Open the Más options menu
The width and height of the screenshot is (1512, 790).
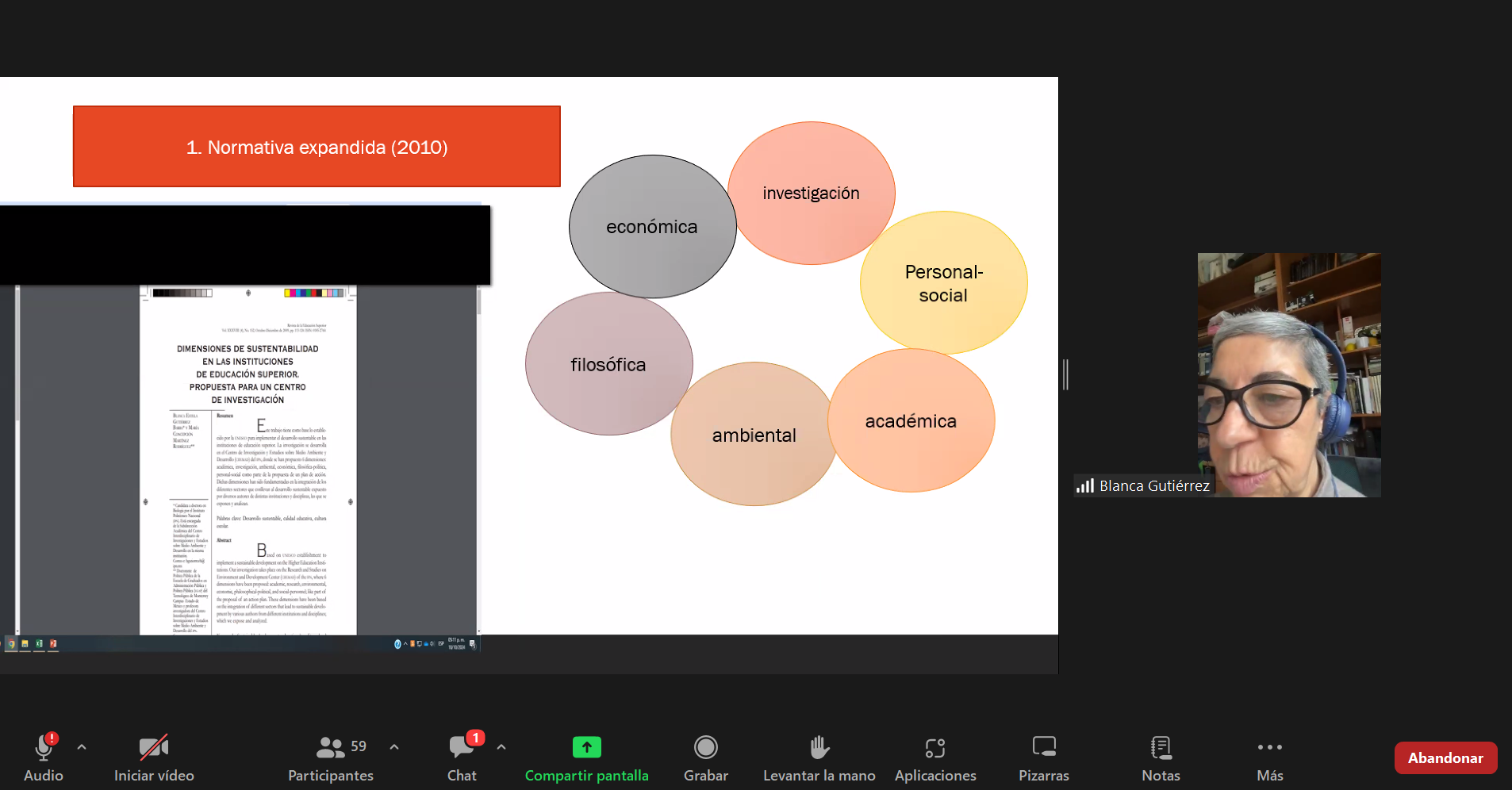1269,748
